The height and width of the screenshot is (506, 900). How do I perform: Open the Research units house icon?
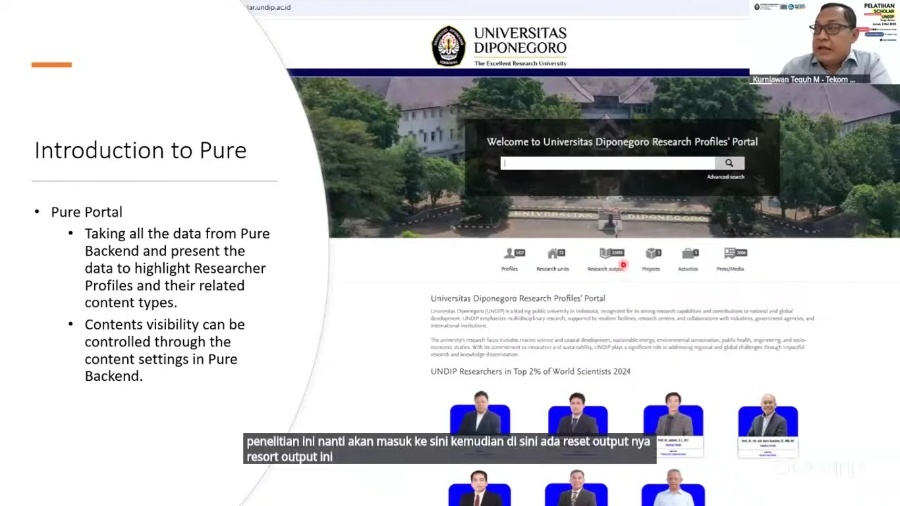click(x=554, y=254)
